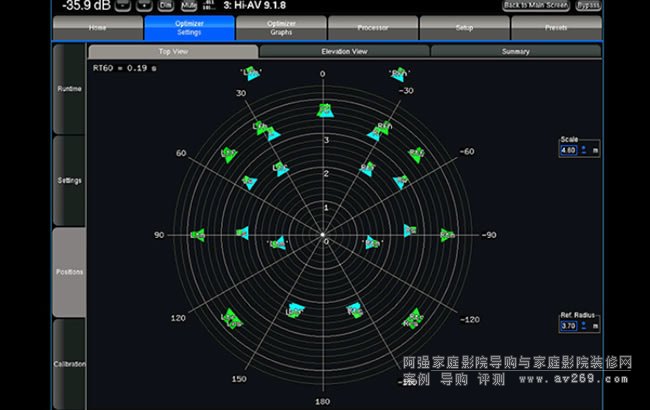Click Back to Main Screen button
Viewport: 650px width, 410px height.
click(535, 6)
